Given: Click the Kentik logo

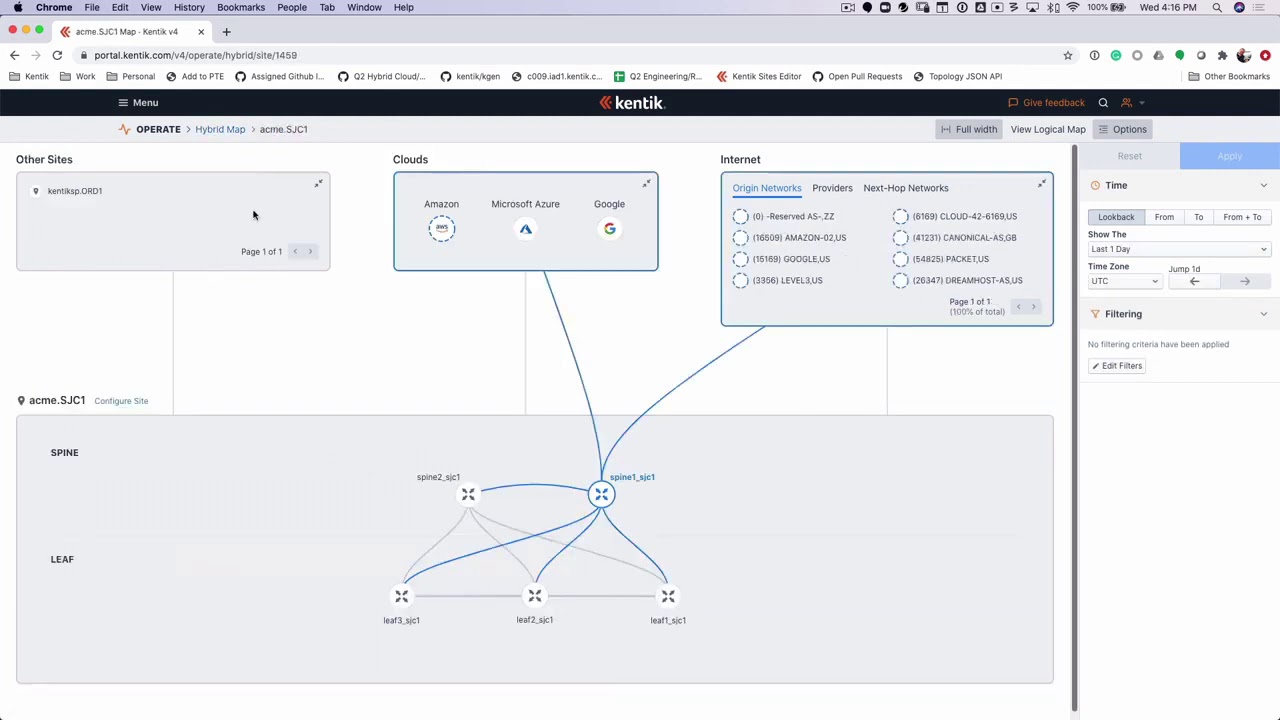Looking at the screenshot, I should coord(631,103).
